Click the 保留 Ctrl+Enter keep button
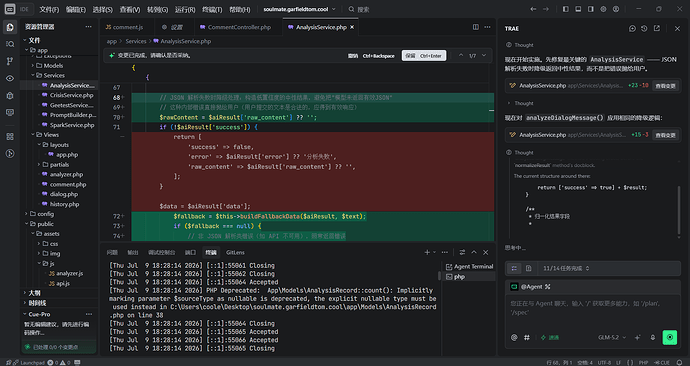 click(424, 56)
